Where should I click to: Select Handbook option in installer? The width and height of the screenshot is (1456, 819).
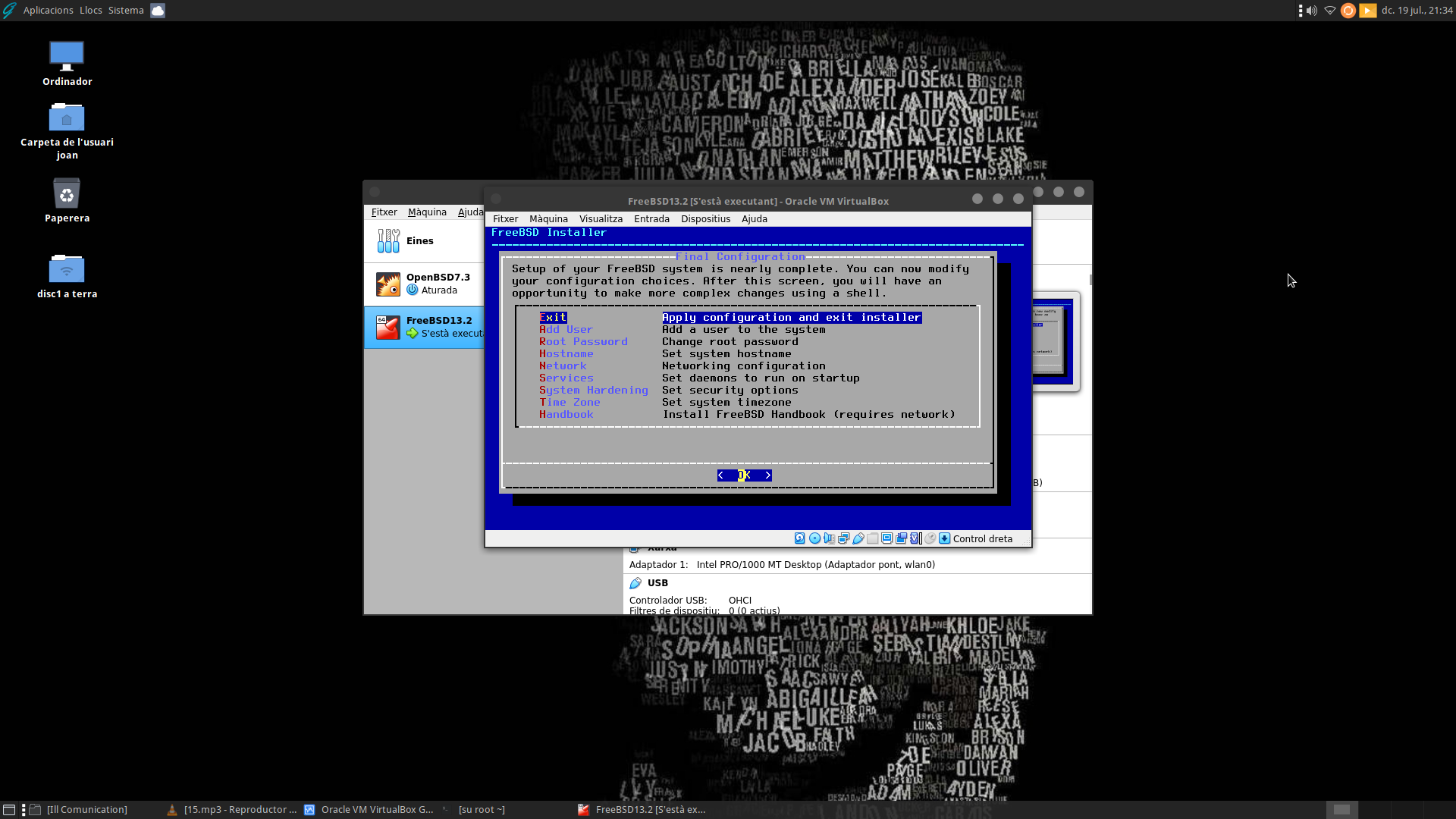click(566, 415)
